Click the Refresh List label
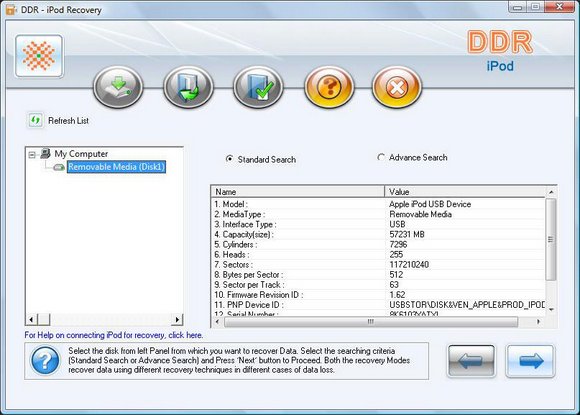The image size is (580, 415). [68, 121]
